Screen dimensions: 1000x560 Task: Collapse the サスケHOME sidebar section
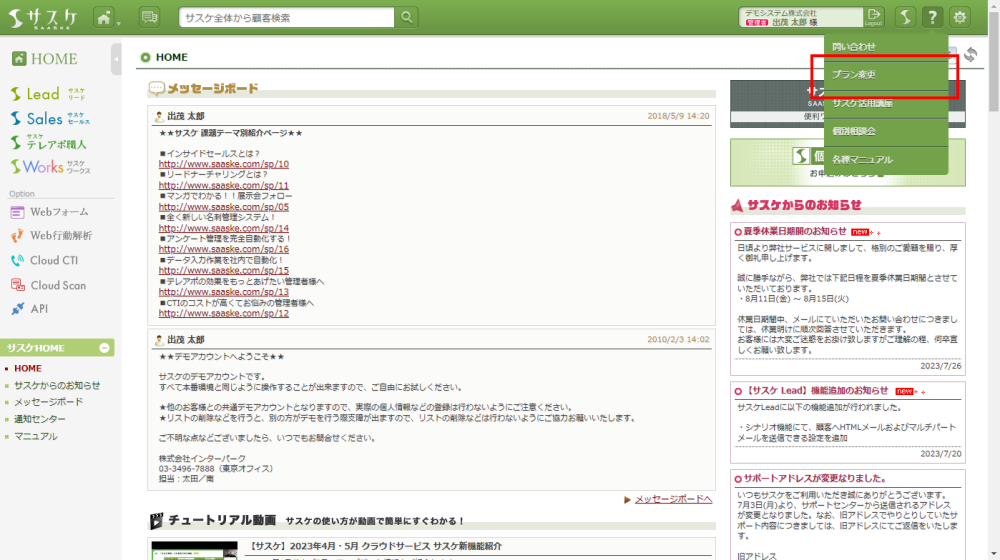tap(104, 348)
